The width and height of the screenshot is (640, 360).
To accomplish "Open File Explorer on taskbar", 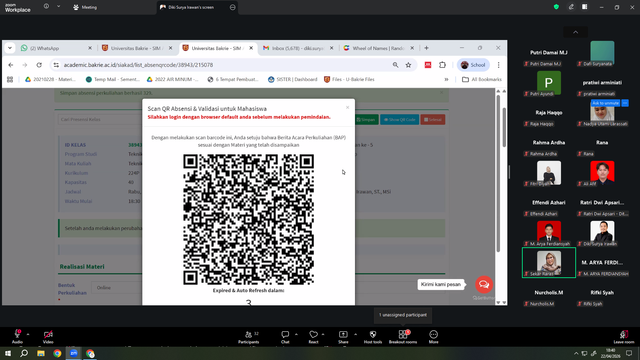I will (x=41, y=353).
